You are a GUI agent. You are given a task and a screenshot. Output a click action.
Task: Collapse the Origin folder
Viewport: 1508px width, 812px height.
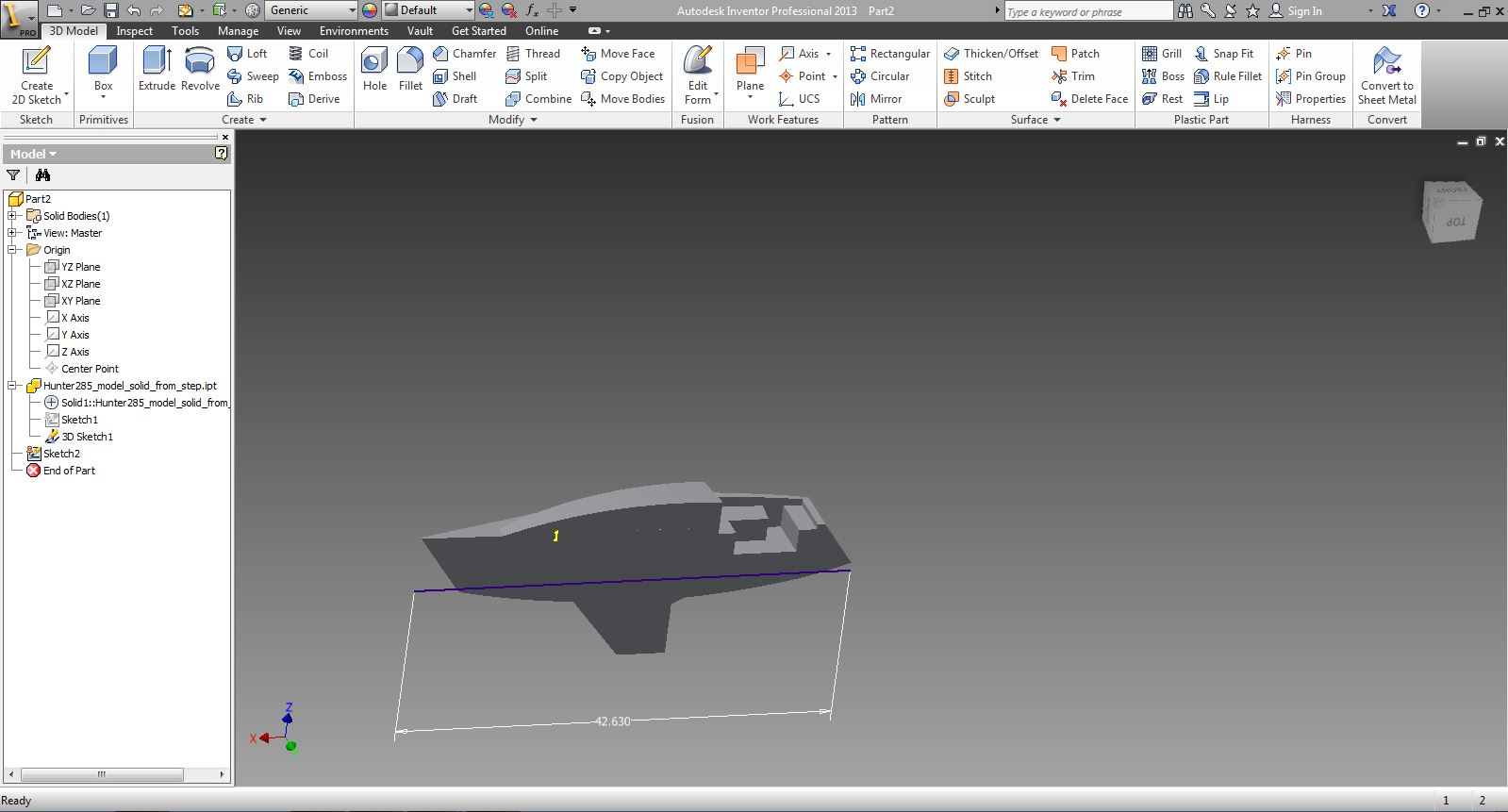12,250
